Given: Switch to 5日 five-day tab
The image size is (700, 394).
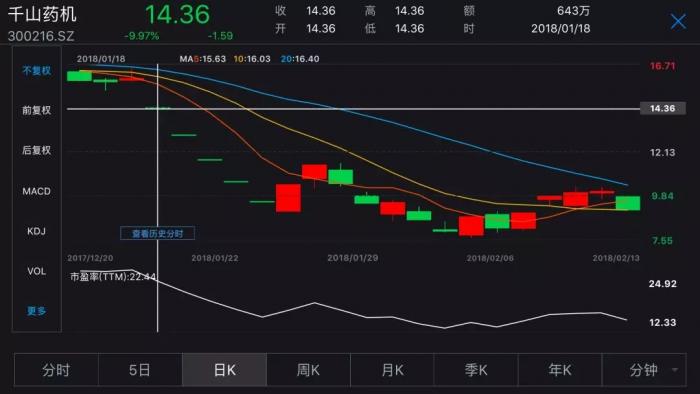Looking at the screenshot, I should coord(140,370).
